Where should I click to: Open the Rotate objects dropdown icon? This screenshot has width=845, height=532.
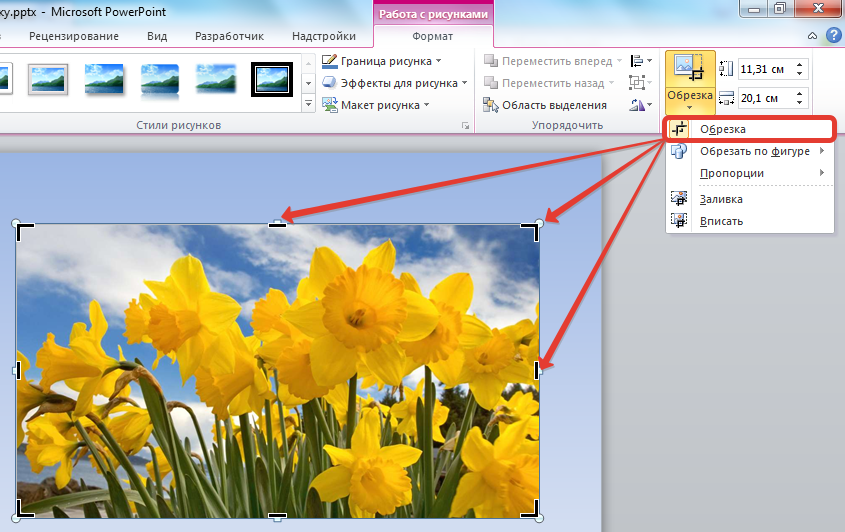[641, 105]
